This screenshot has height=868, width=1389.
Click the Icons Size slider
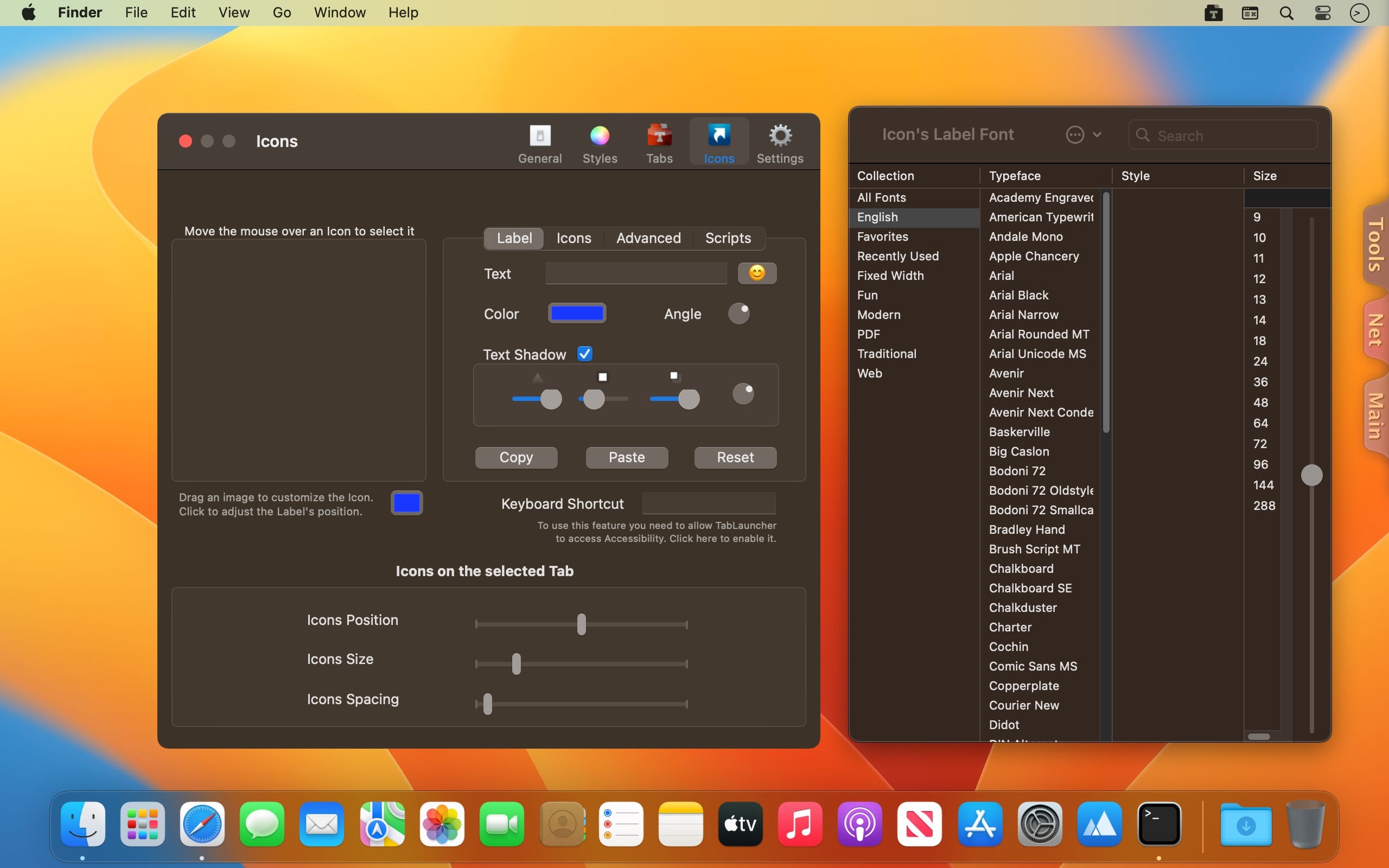[582, 663]
